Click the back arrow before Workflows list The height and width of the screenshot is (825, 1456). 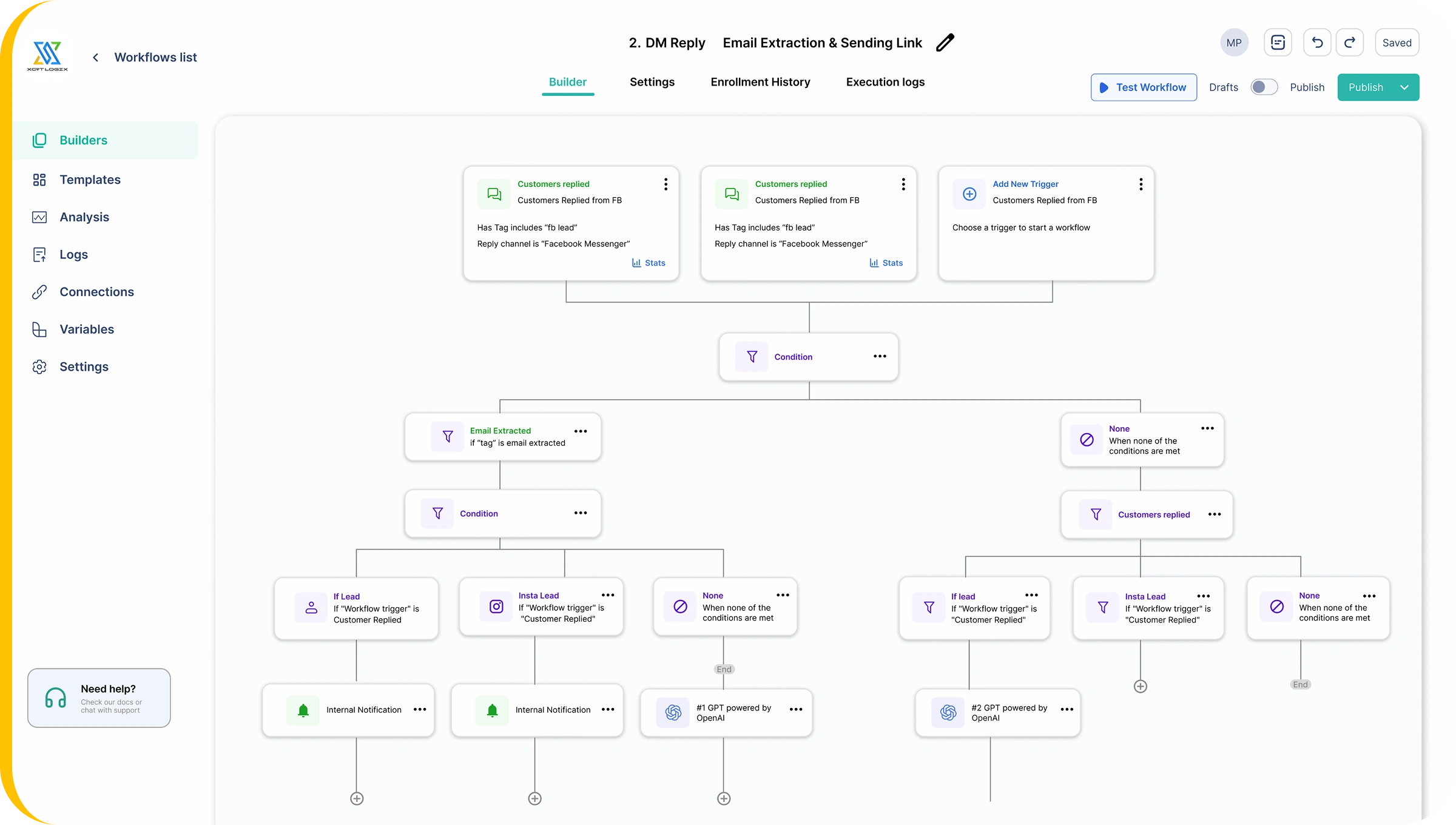pos(95,57)
